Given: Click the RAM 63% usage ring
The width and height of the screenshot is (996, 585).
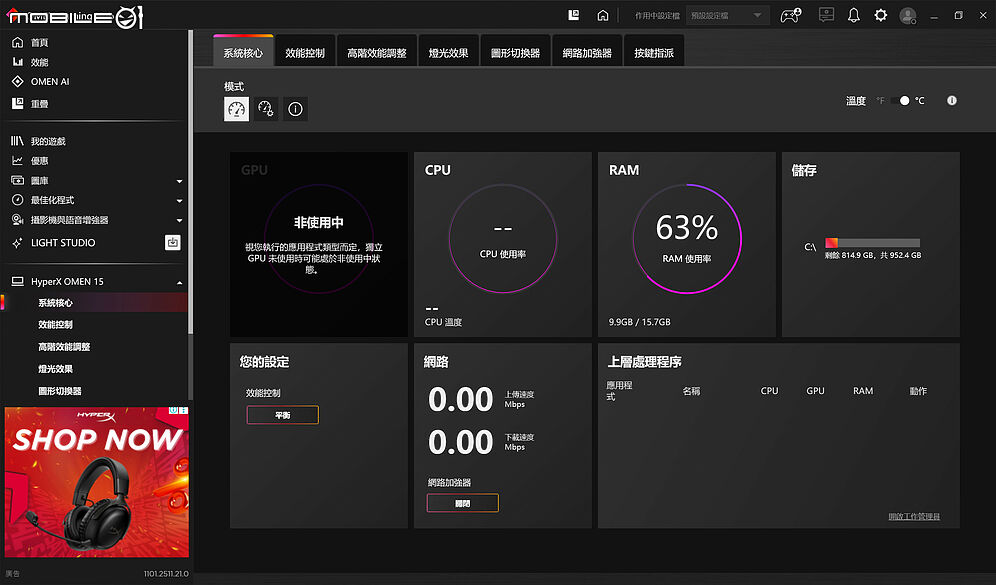Looking at the screenshot, I should tap(687, 239).
